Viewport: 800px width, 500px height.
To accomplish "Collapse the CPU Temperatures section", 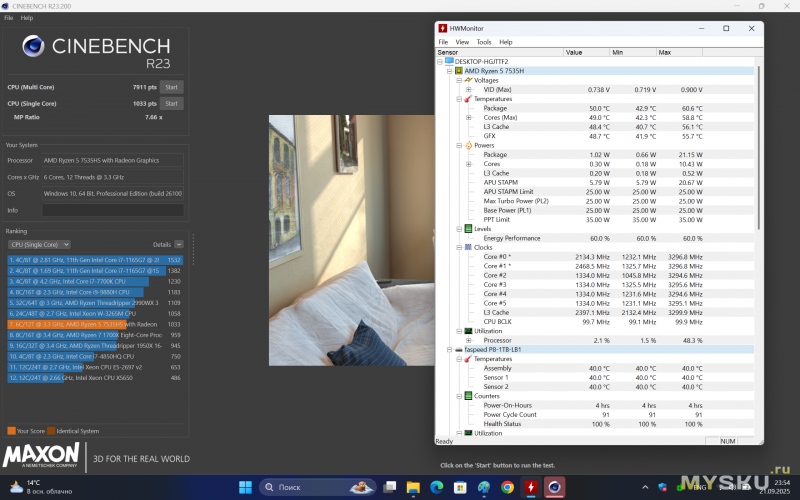I will point(459,99).
